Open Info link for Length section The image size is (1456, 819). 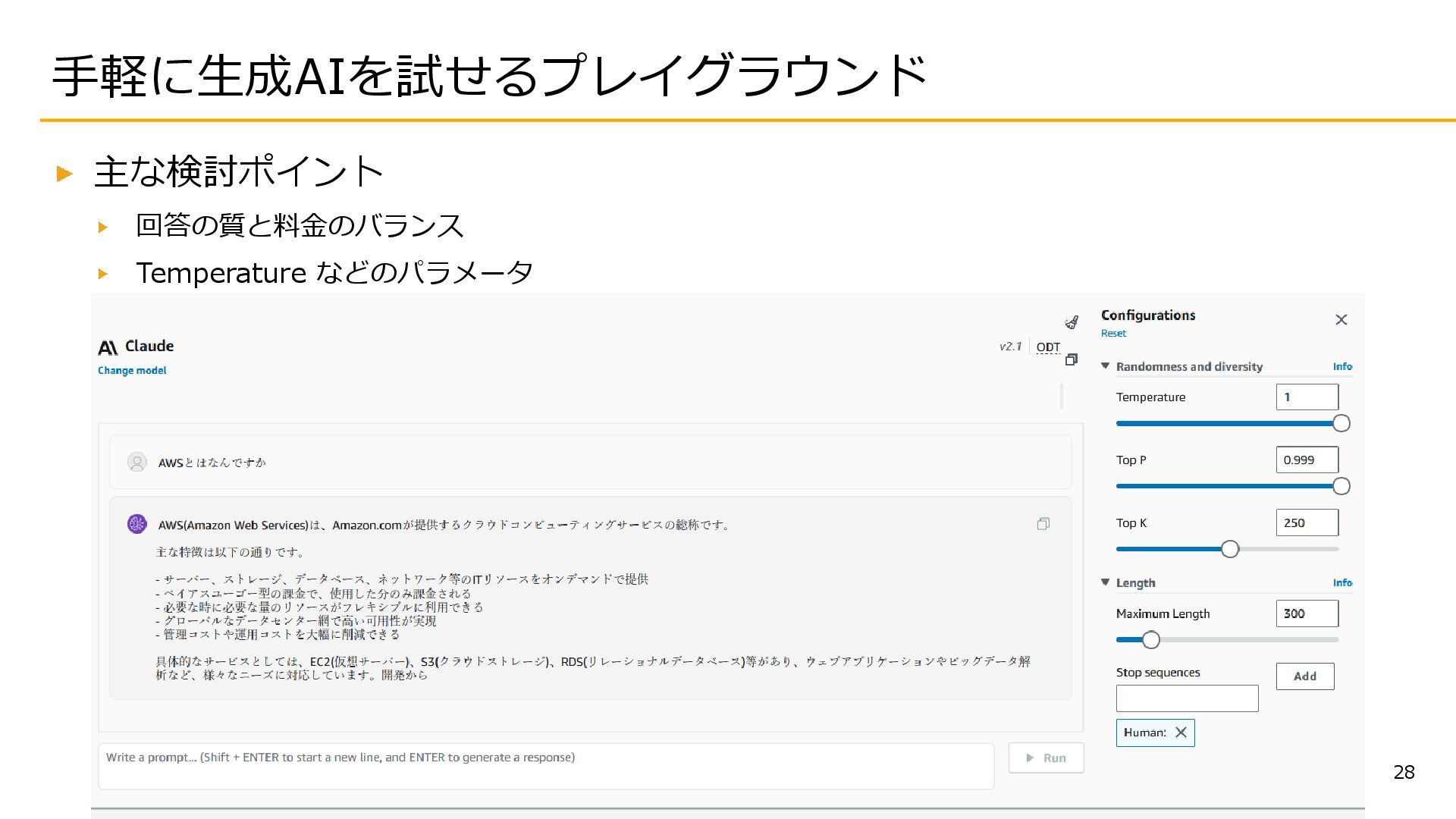pos(1342,582)
